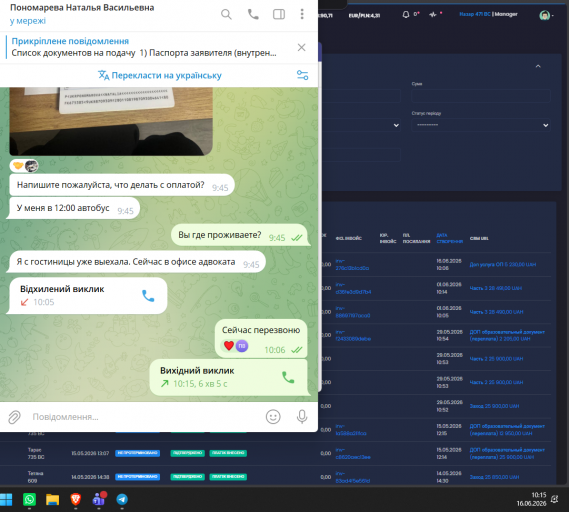
Task: Open CRM link in the 01.06.2026 10:05 row
Action: tap(496, 312)
